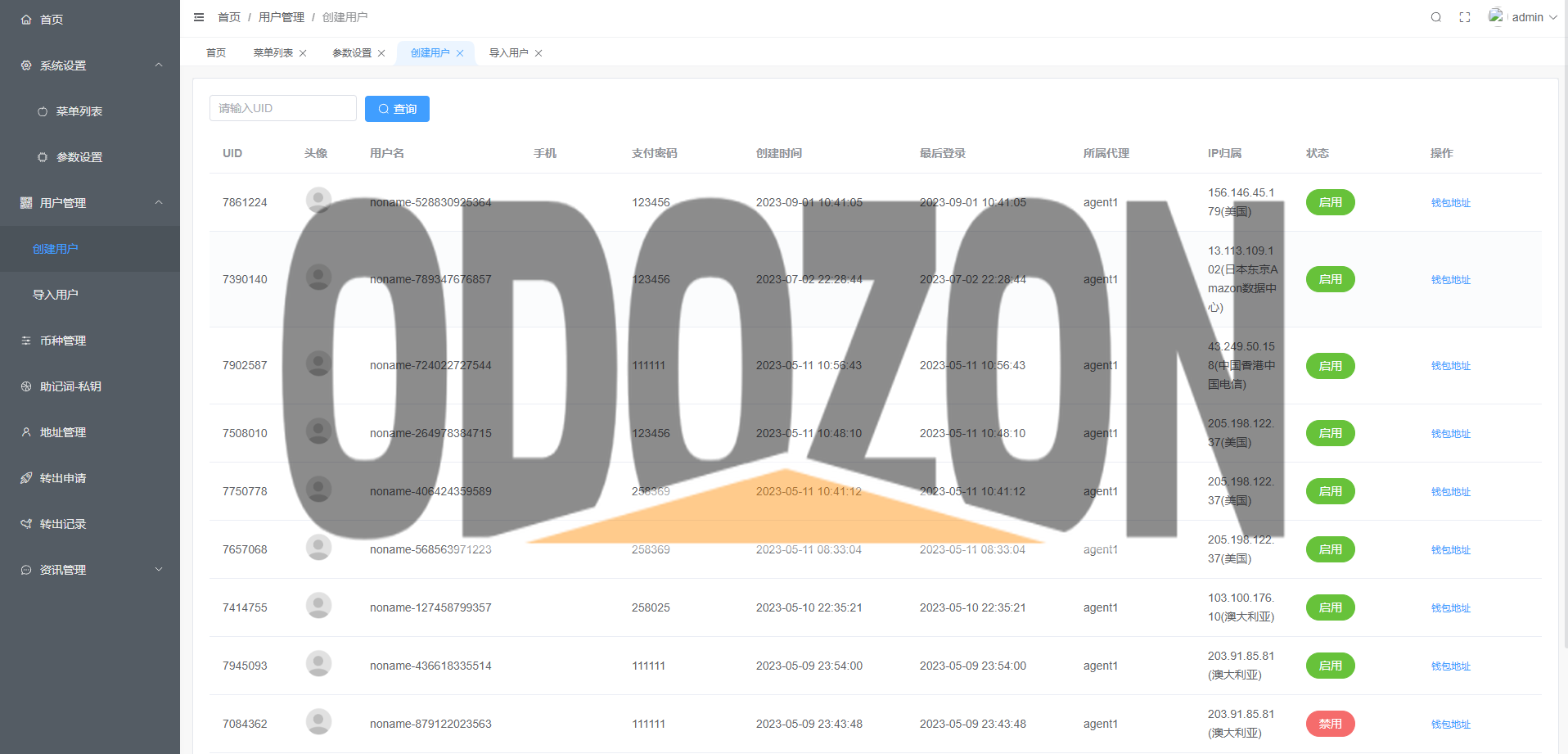Click the home icon in sidebar
This screenshot has width=1568, height=754.
click(x=26, y=20)
